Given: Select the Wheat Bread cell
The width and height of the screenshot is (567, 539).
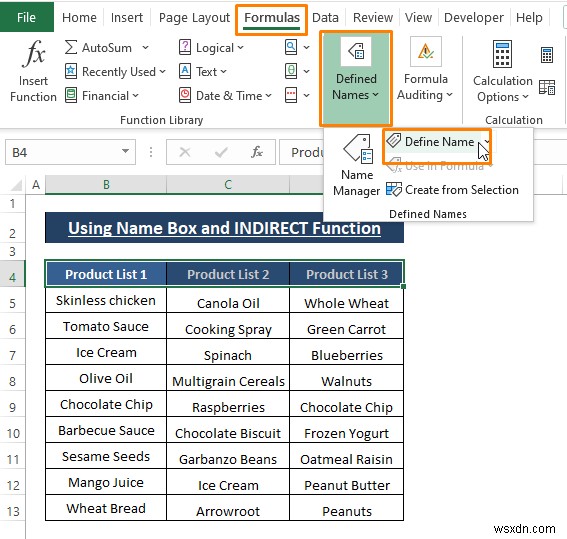Looking at the screenshot, I should click(106, 508).
